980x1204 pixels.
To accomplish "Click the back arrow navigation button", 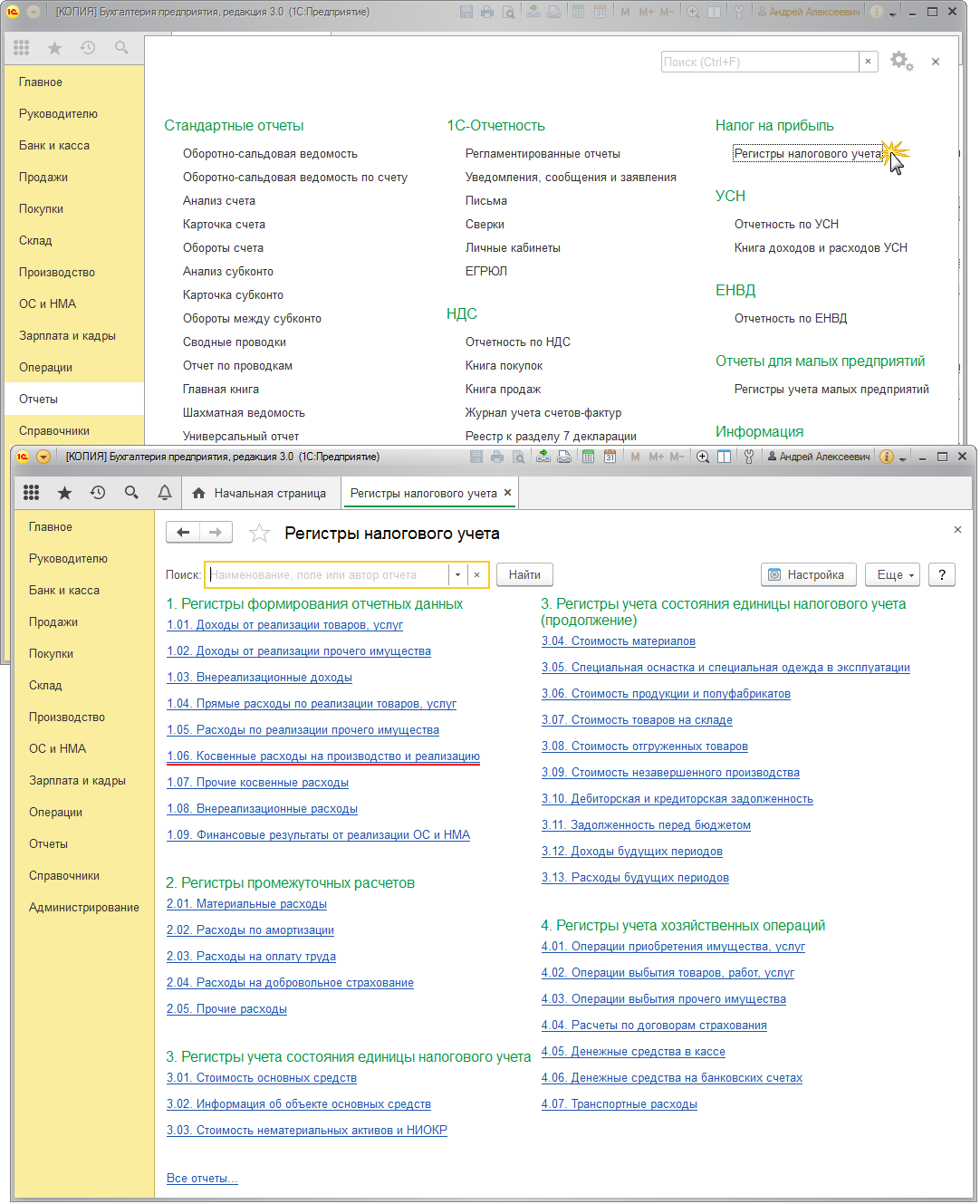I will [183, 533].
